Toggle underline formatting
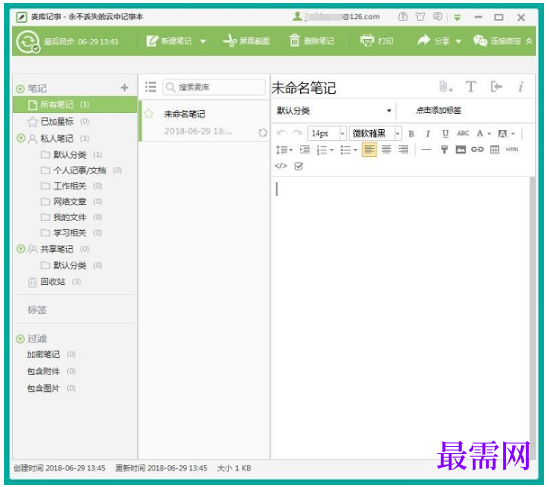 (x=445, y=134)
